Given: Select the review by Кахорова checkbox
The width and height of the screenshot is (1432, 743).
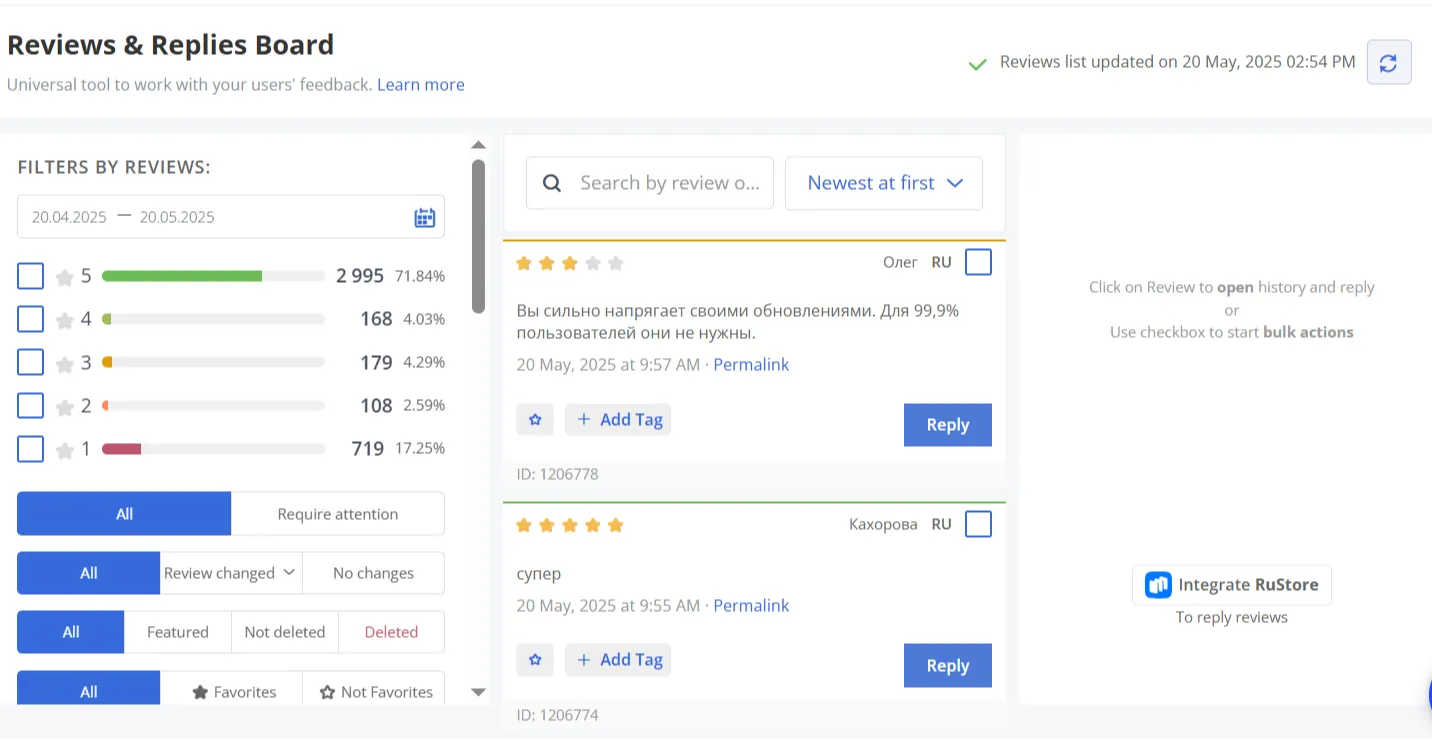Looking at the screenshot, I should (978, 524).
